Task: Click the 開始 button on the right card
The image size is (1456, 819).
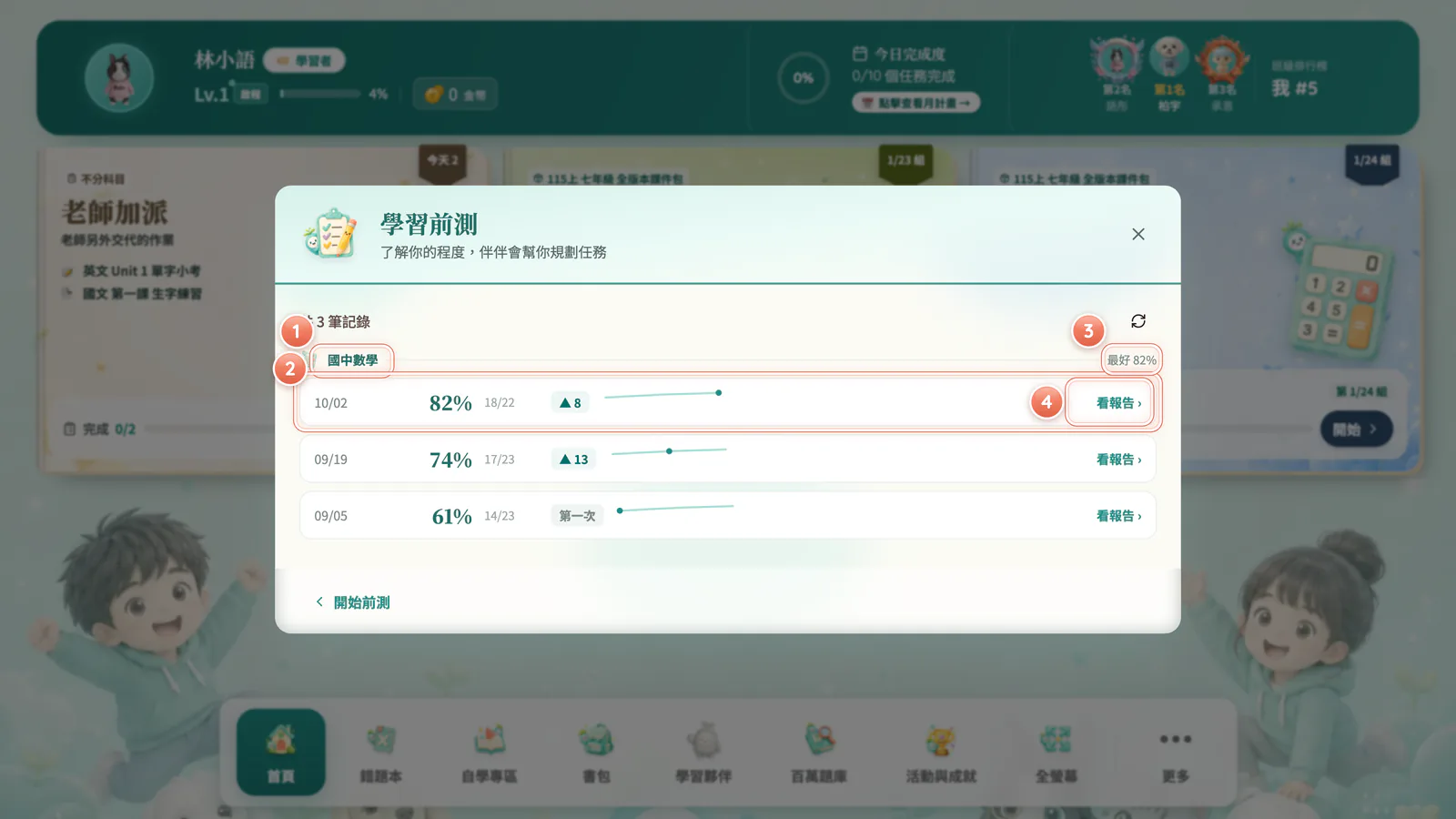Action: tap(1356, 429)
